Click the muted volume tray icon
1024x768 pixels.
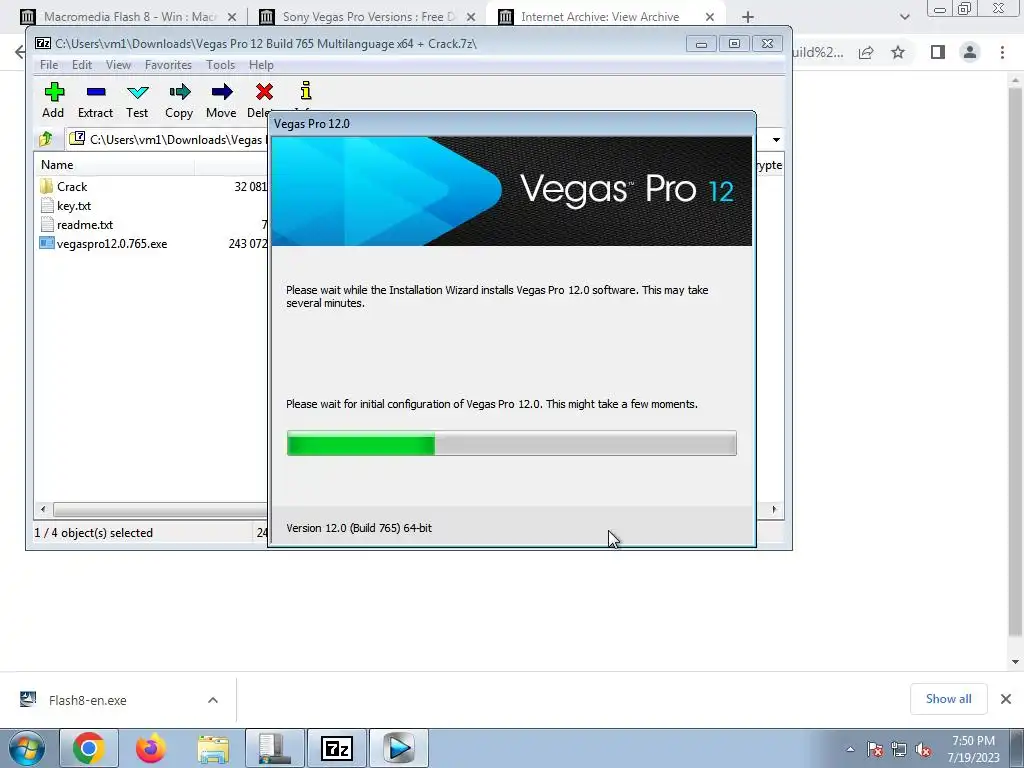pos(923,749)
